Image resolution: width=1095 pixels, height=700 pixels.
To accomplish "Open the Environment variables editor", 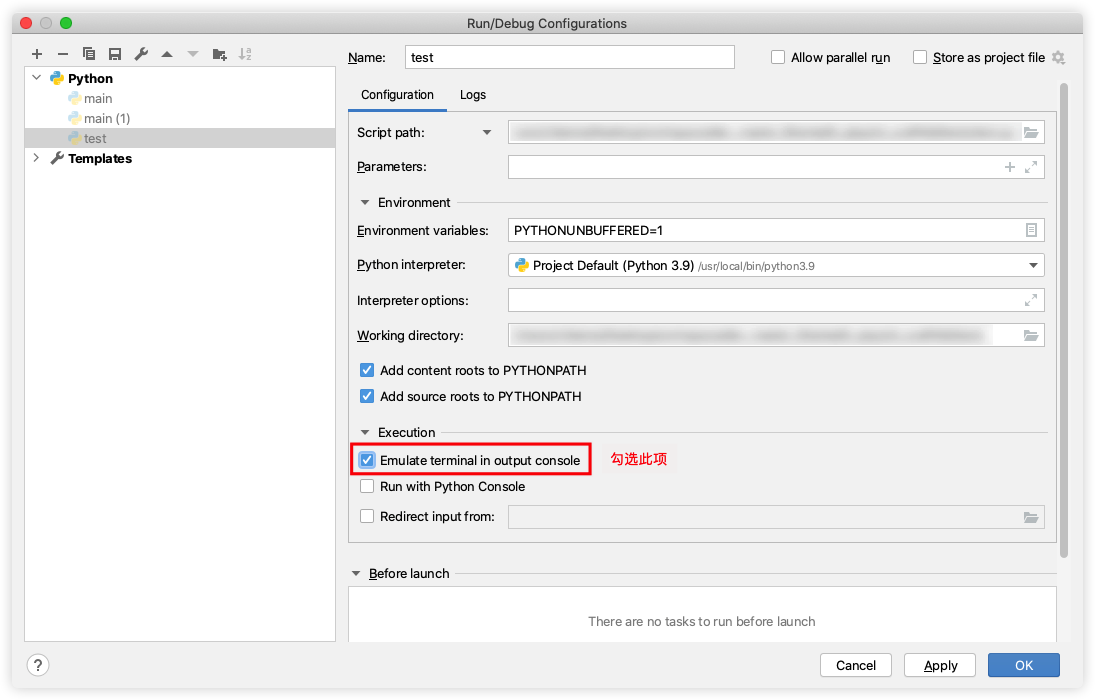I will (1030, 229).
